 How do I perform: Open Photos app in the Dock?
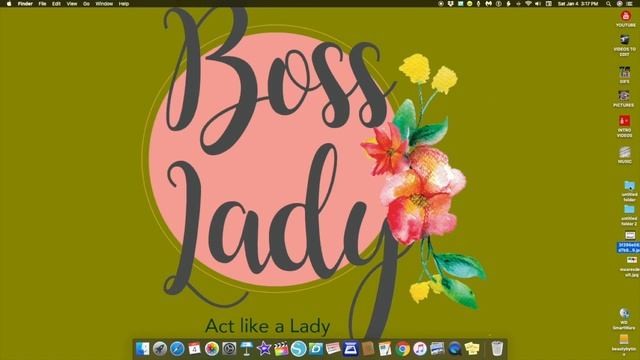click(212, 349)
